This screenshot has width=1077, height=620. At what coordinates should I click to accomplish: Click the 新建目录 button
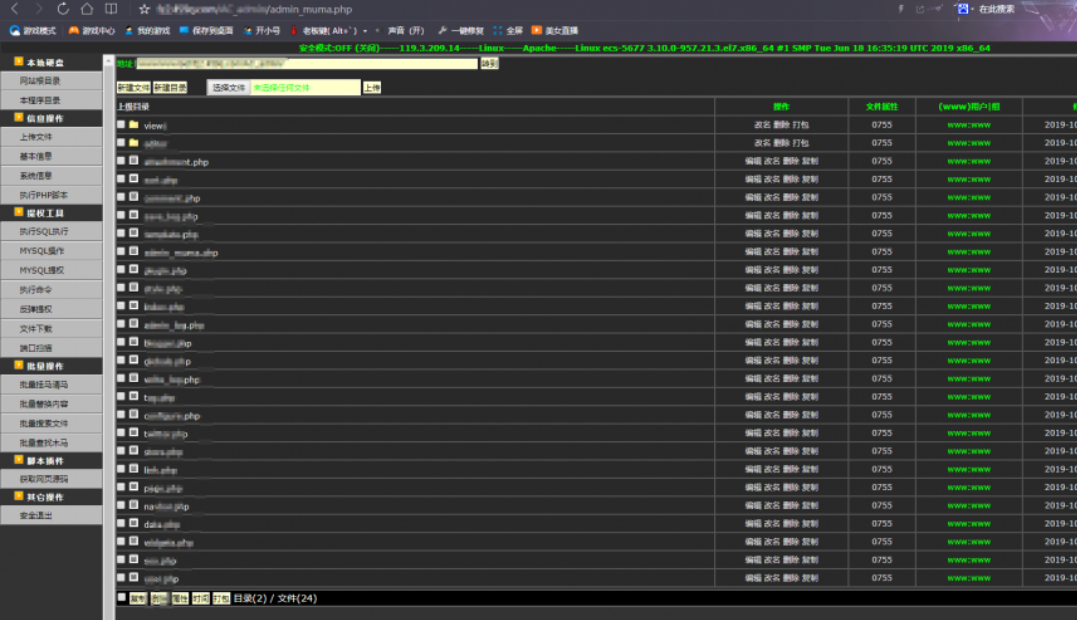170,88
